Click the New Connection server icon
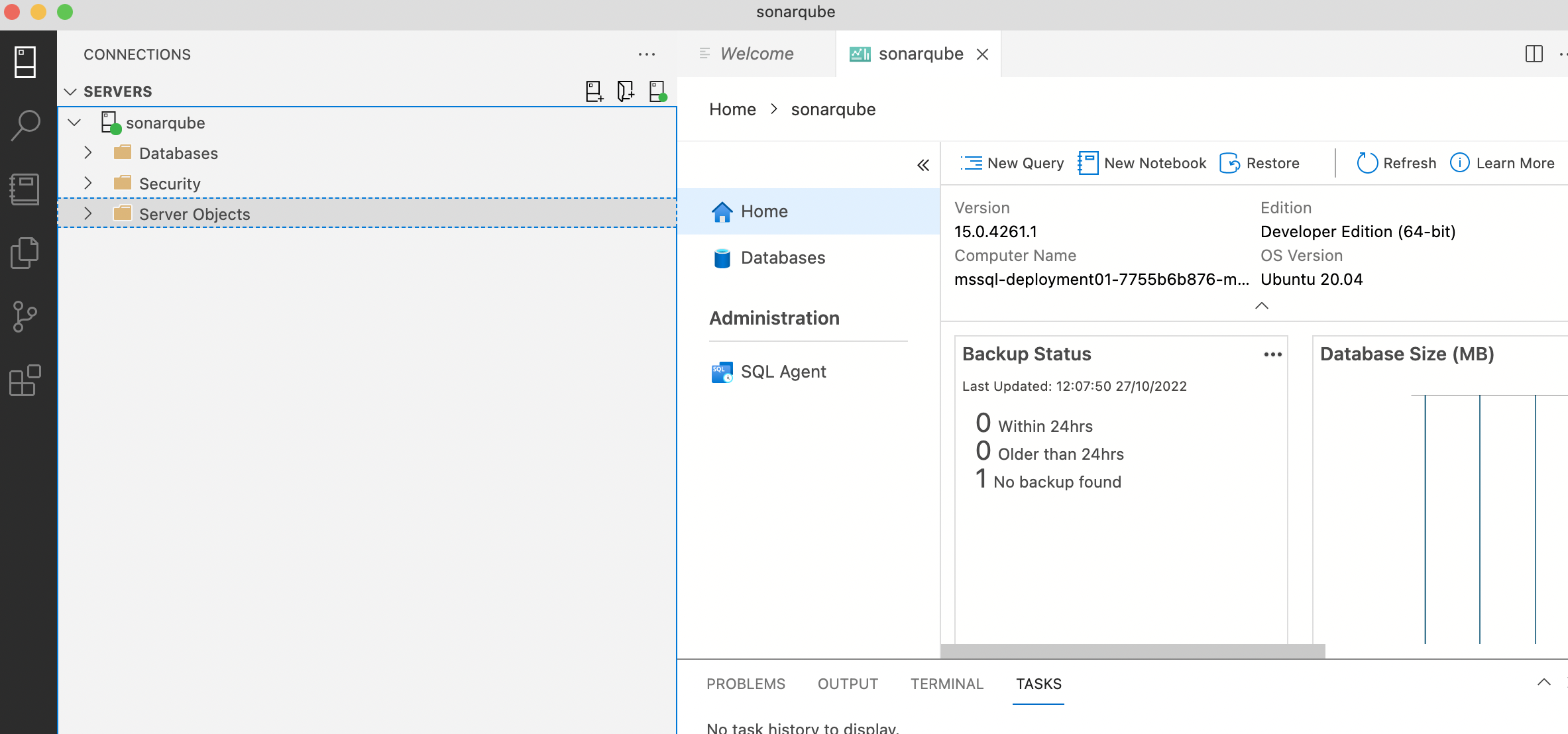Viewport: 1568px width, 734px height. 594,91
